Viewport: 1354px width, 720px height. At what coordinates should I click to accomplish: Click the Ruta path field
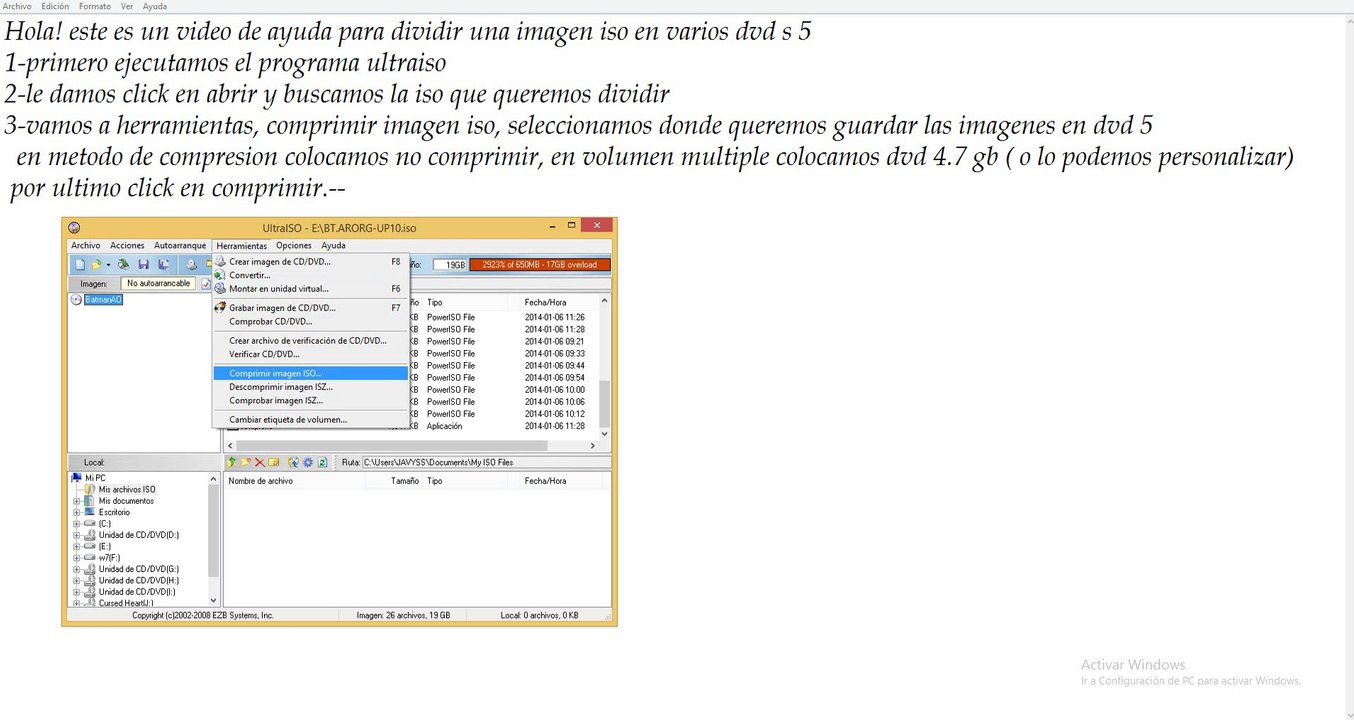pos(485,462)
